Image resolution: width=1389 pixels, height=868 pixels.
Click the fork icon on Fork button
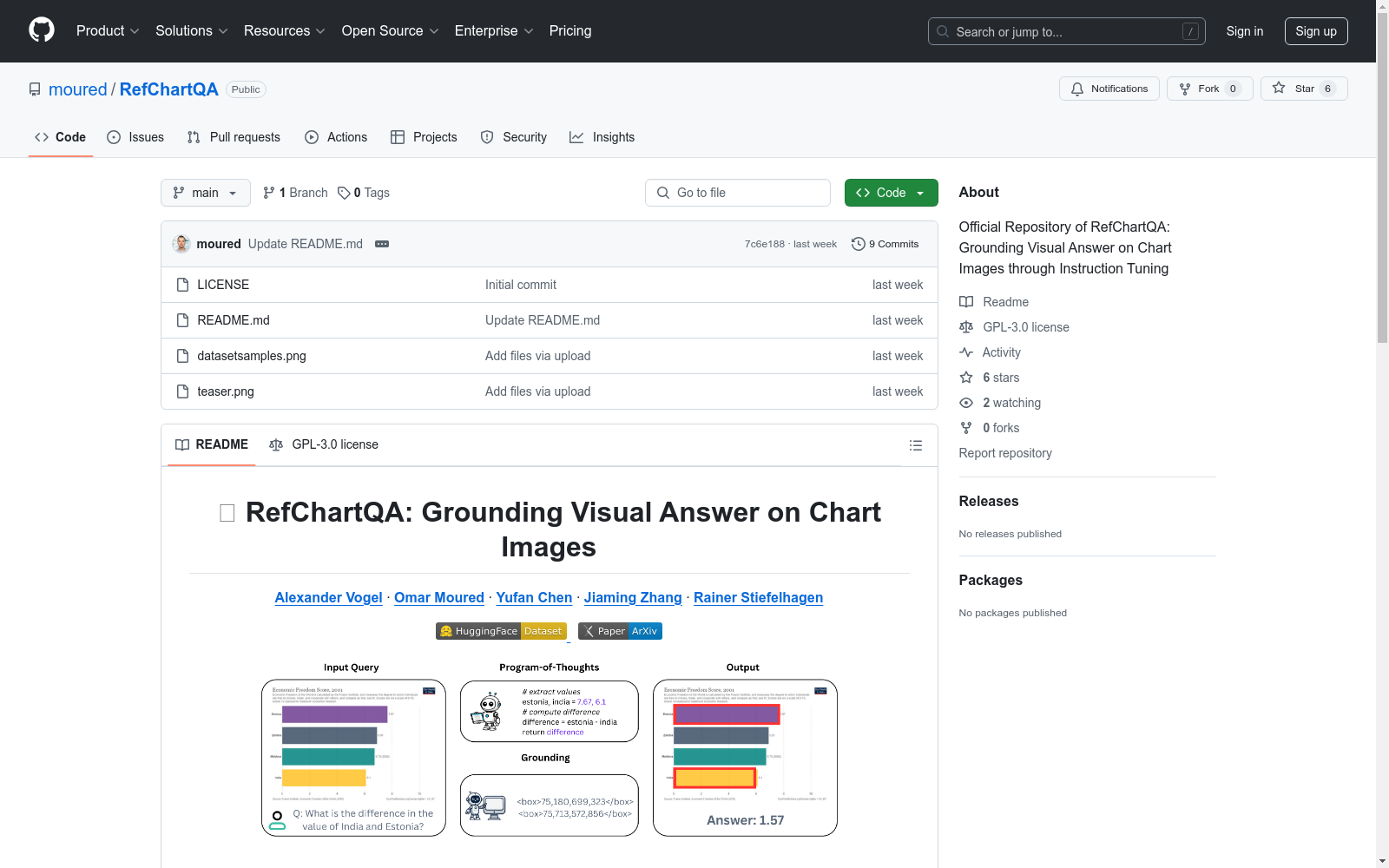[1185, 89]
